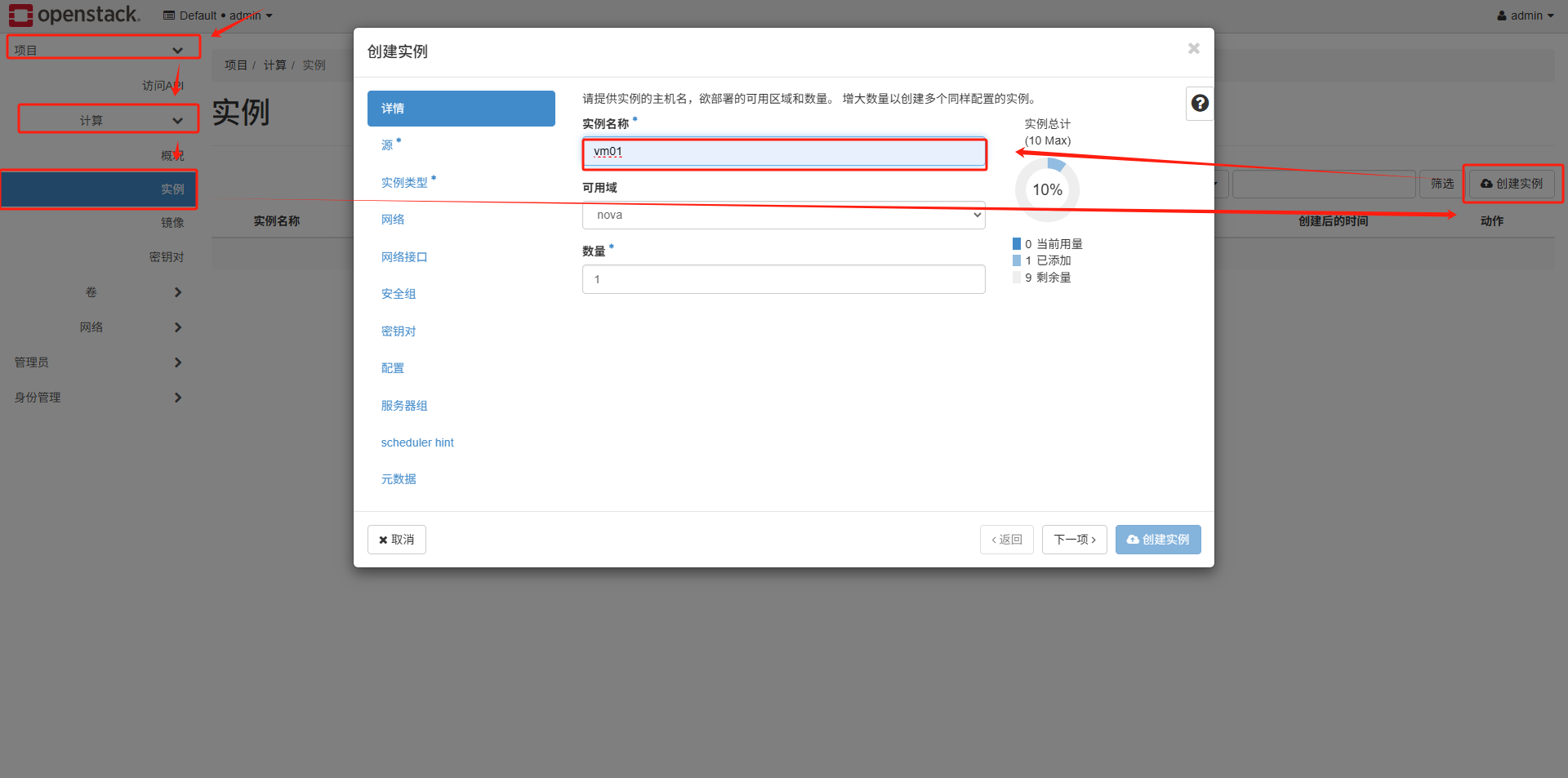Click 计算 in the breadcrumb

(x=275, y=65)
